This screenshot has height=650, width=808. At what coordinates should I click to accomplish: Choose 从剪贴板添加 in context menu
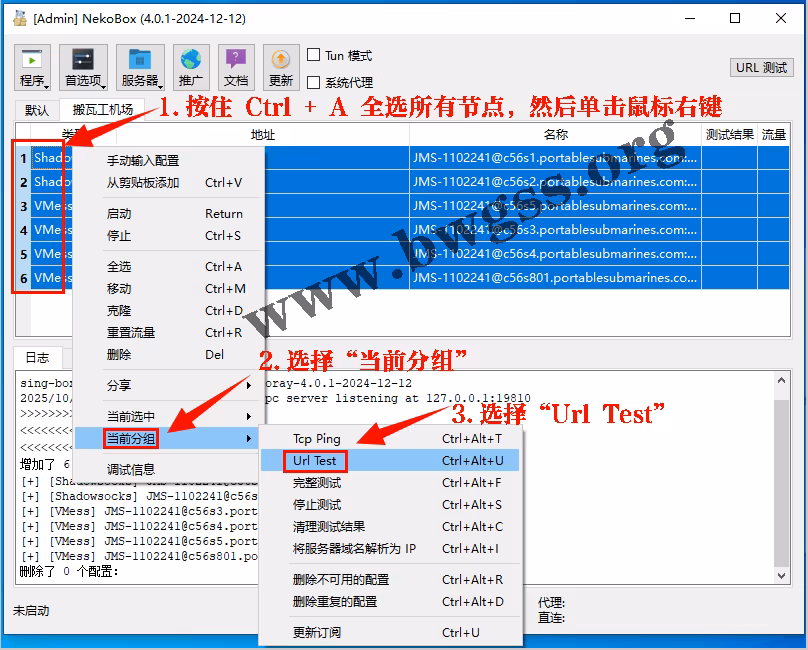point(143,183)
